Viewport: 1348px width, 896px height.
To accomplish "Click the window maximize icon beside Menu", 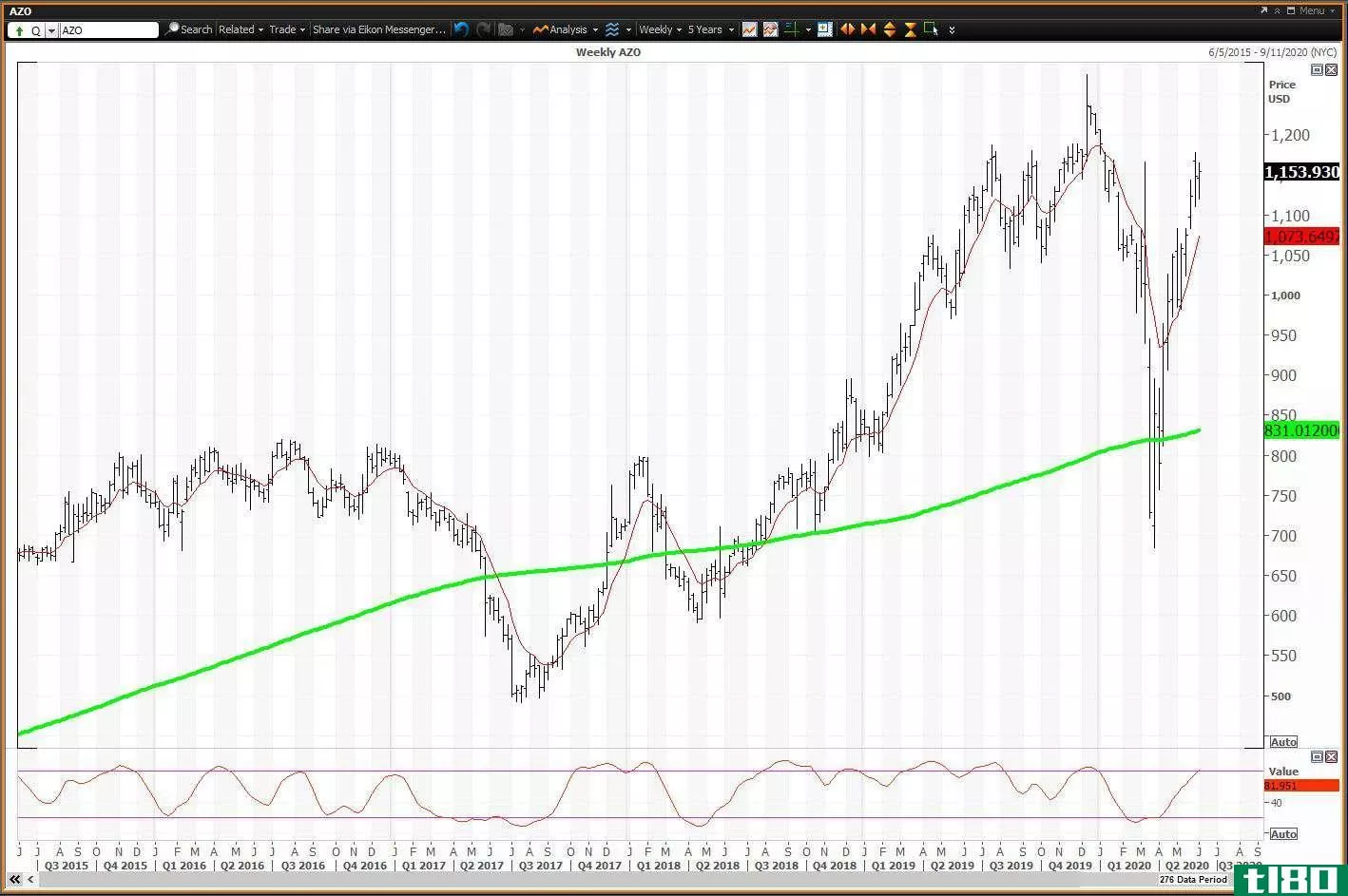I will [x=1290, y=10].
